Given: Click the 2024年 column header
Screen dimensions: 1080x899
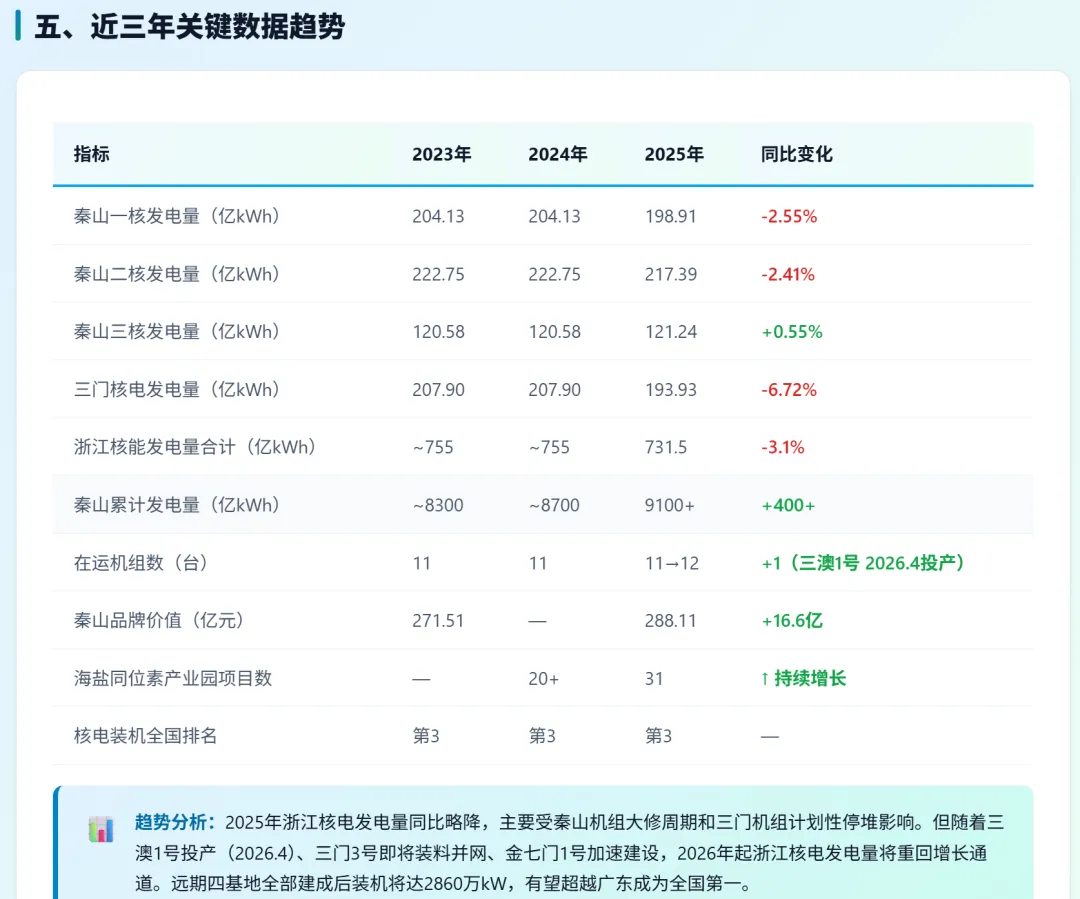Looking at the screenshot, I should tap(558, 154).
